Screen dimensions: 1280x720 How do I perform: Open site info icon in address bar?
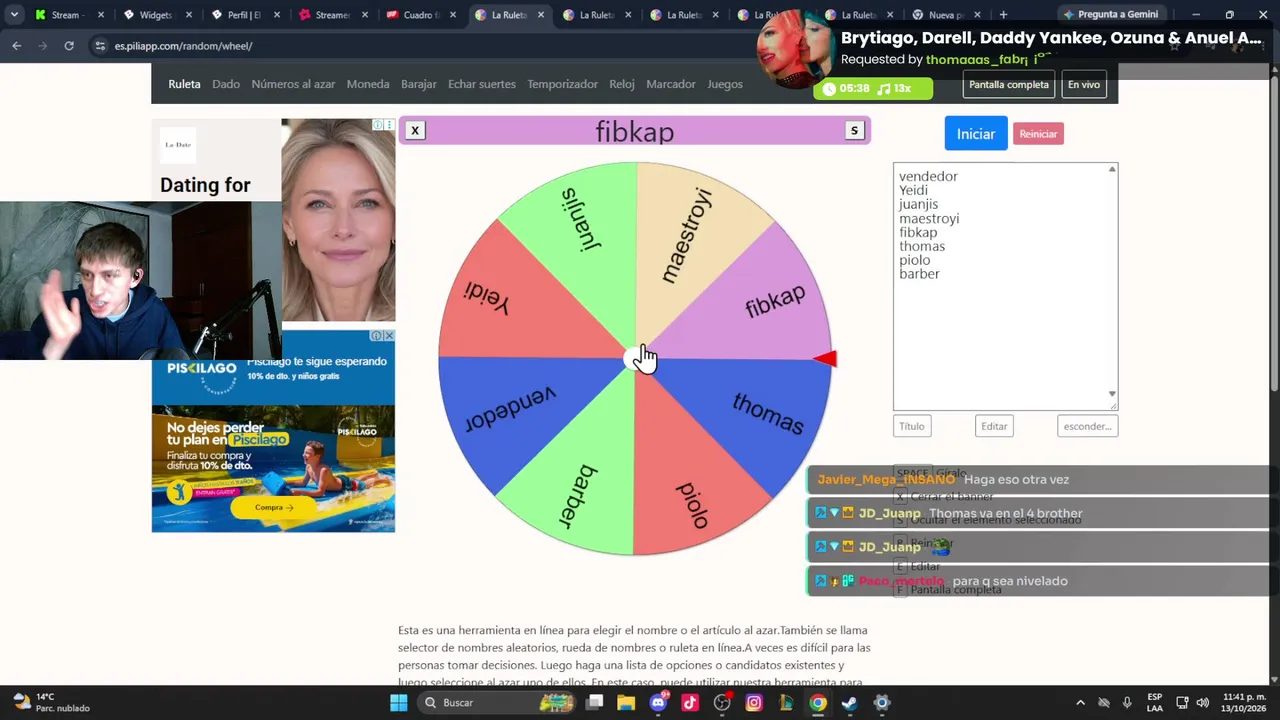[x=100, y=46]
